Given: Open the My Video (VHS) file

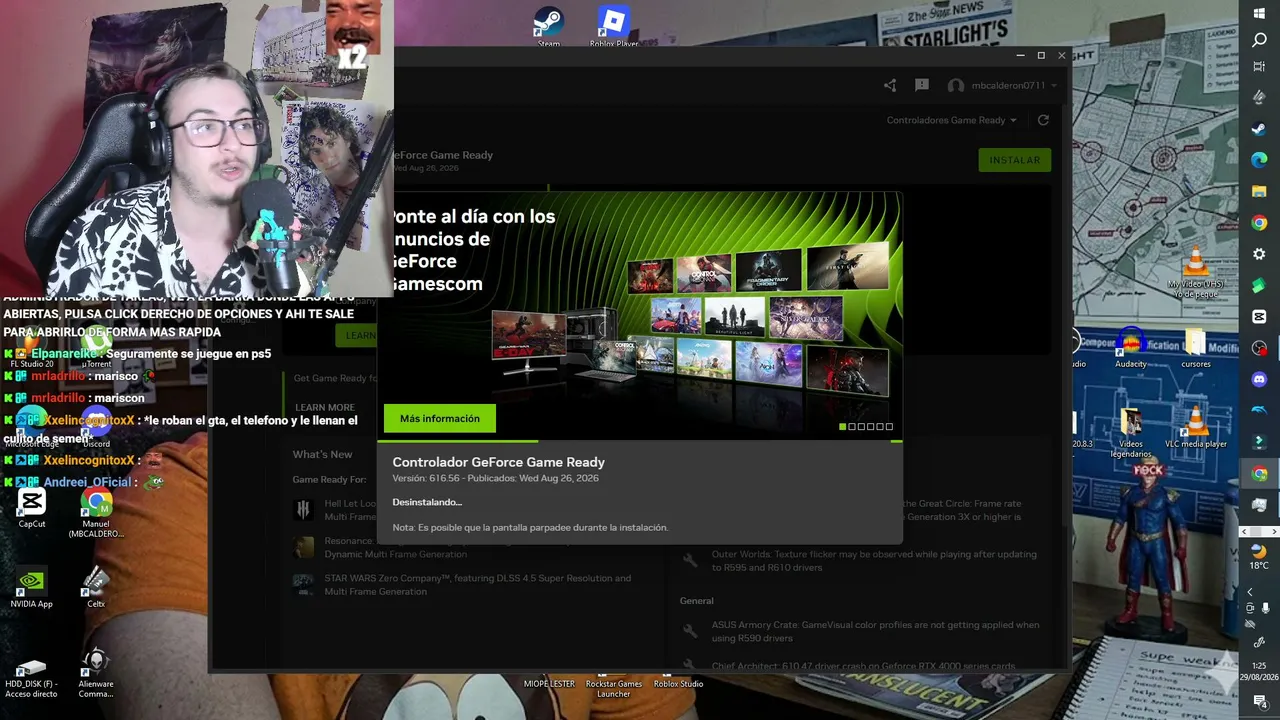Looking at the screenshot, I should point(1196,274).
